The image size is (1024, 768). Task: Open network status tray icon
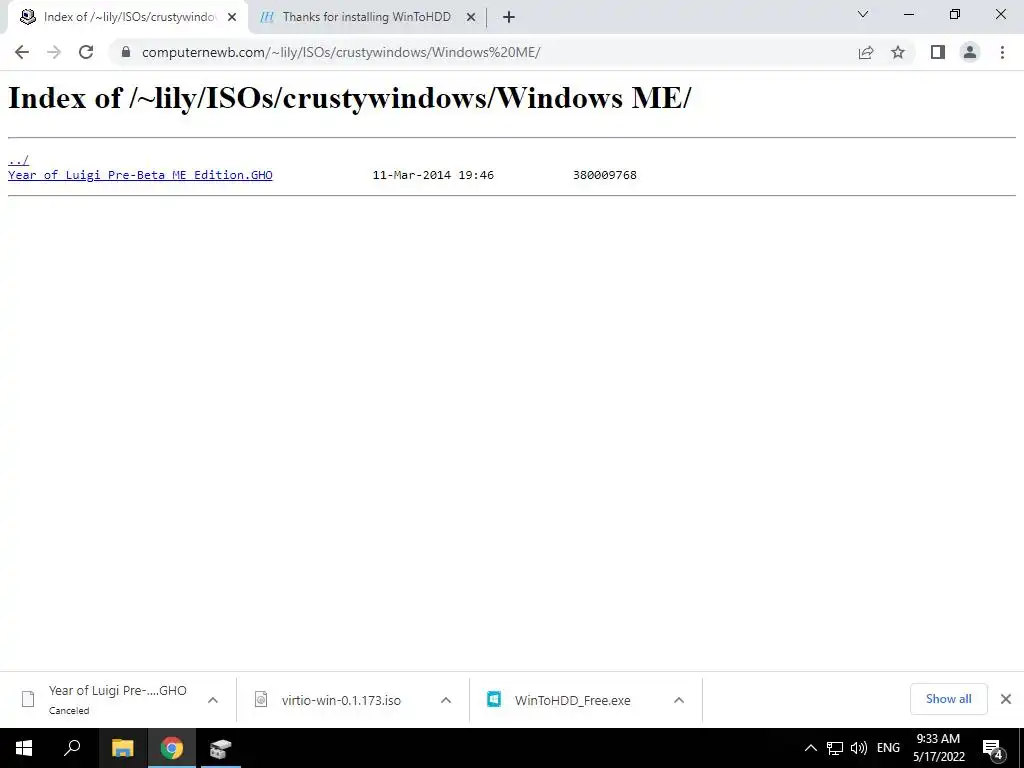(835, 748)
